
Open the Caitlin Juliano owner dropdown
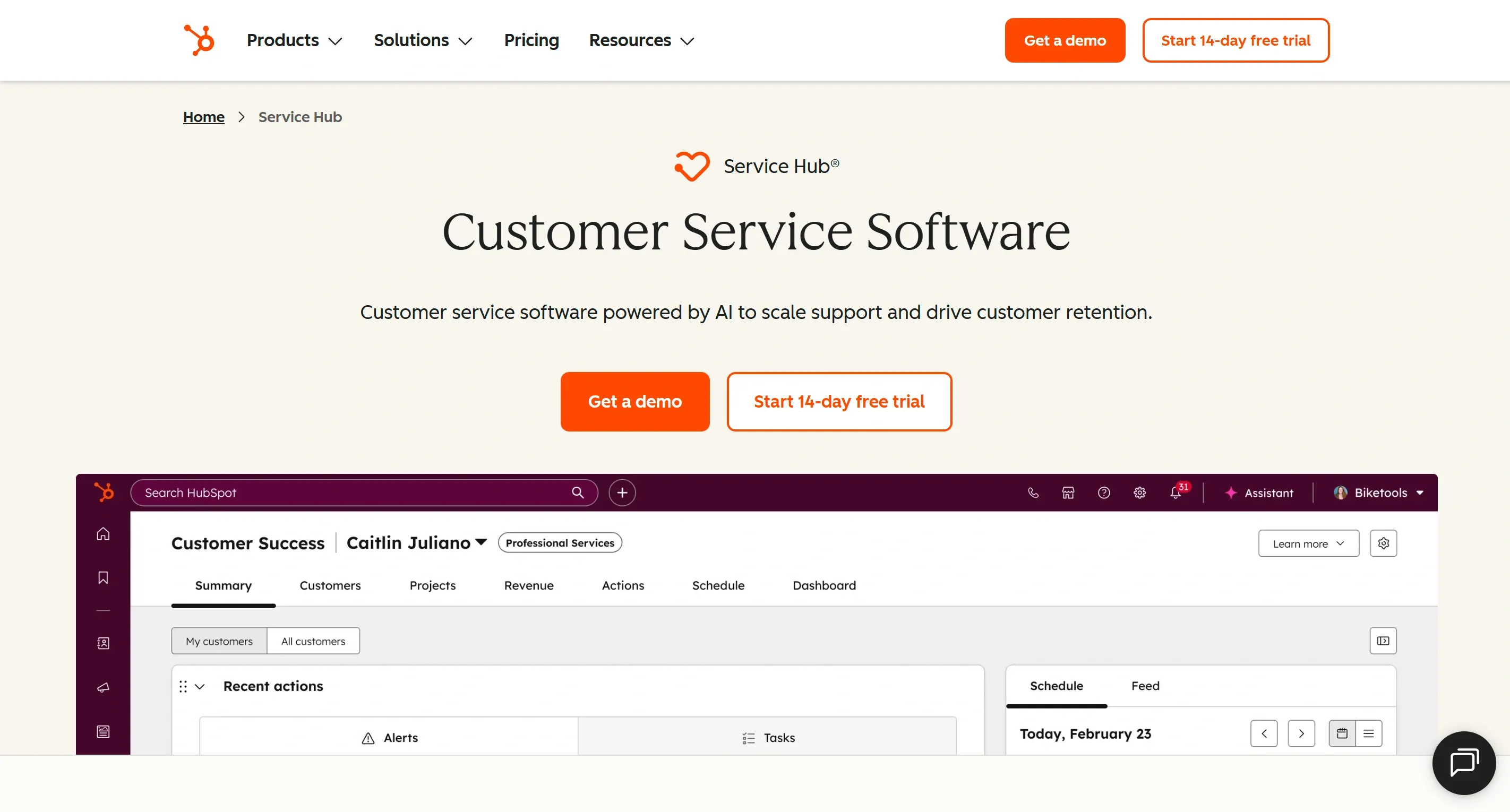(x=417, y=542)
